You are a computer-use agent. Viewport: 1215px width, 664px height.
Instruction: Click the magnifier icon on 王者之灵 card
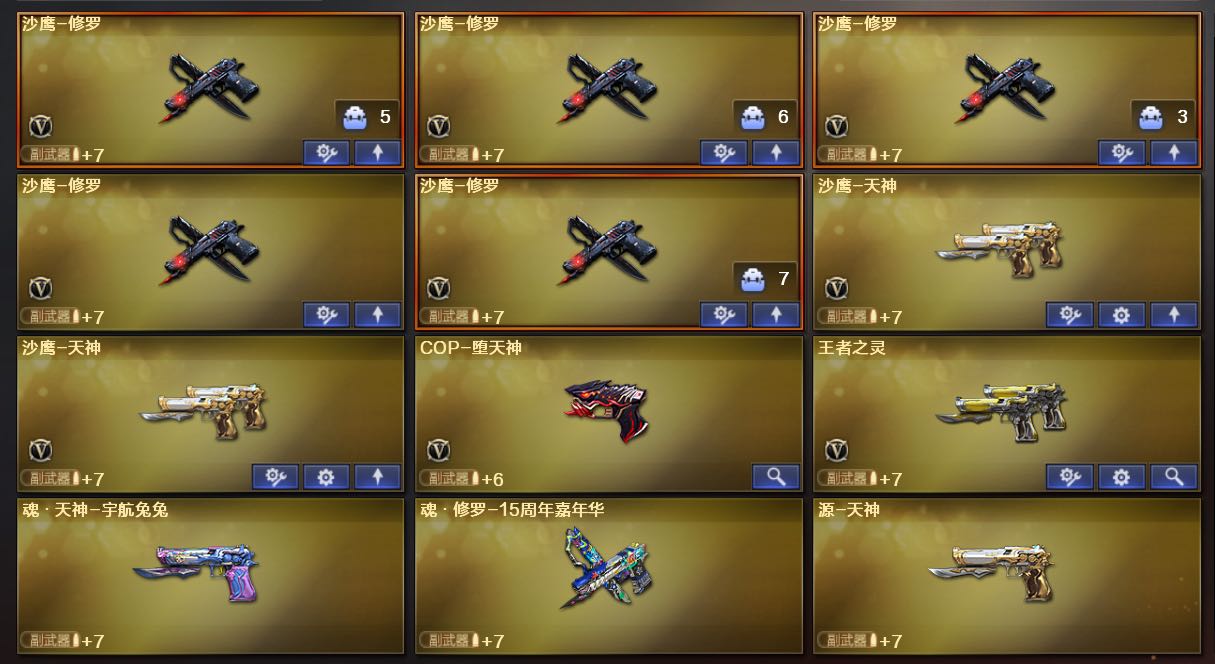pos(1173,477)
